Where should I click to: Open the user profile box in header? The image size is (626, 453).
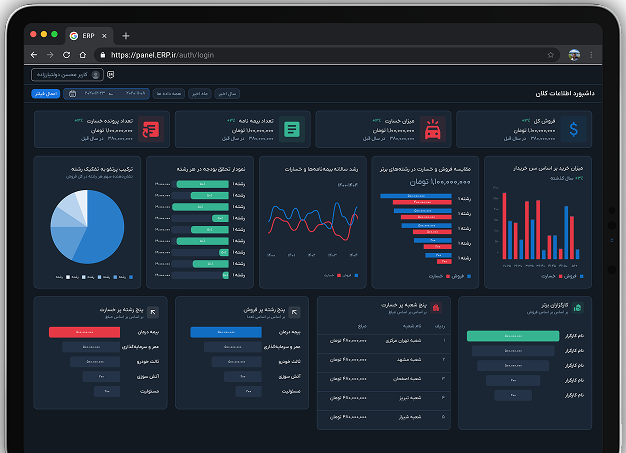67,75
